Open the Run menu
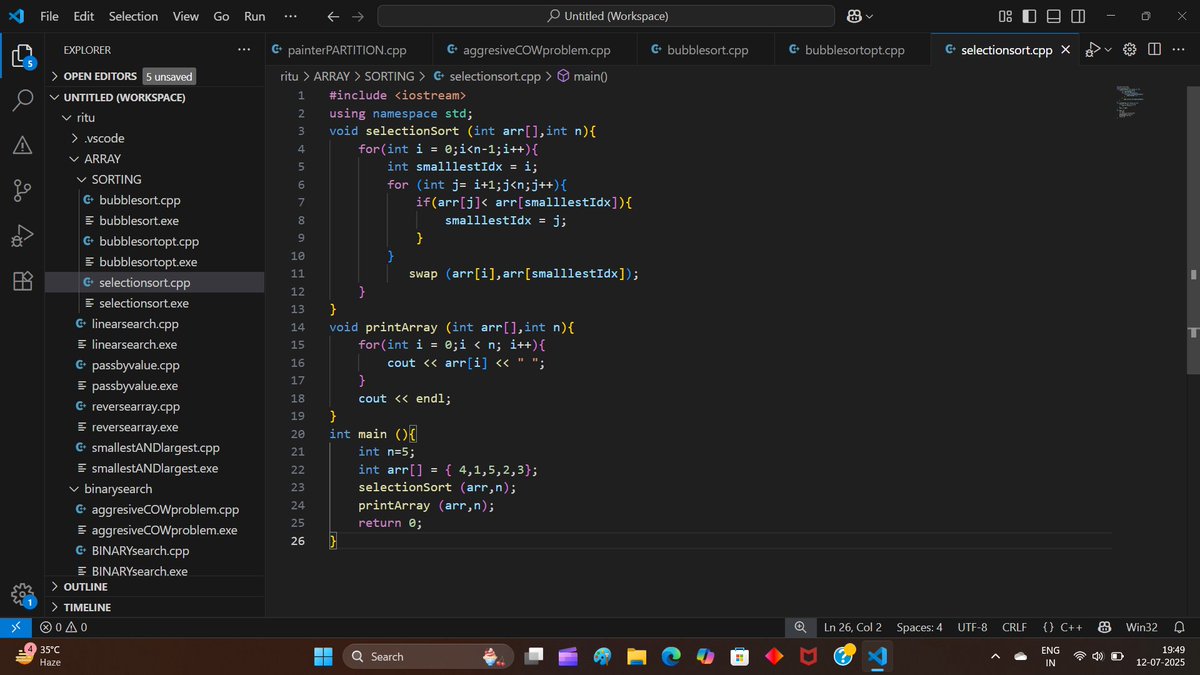 pyautogui.click(x=255, y=16)
